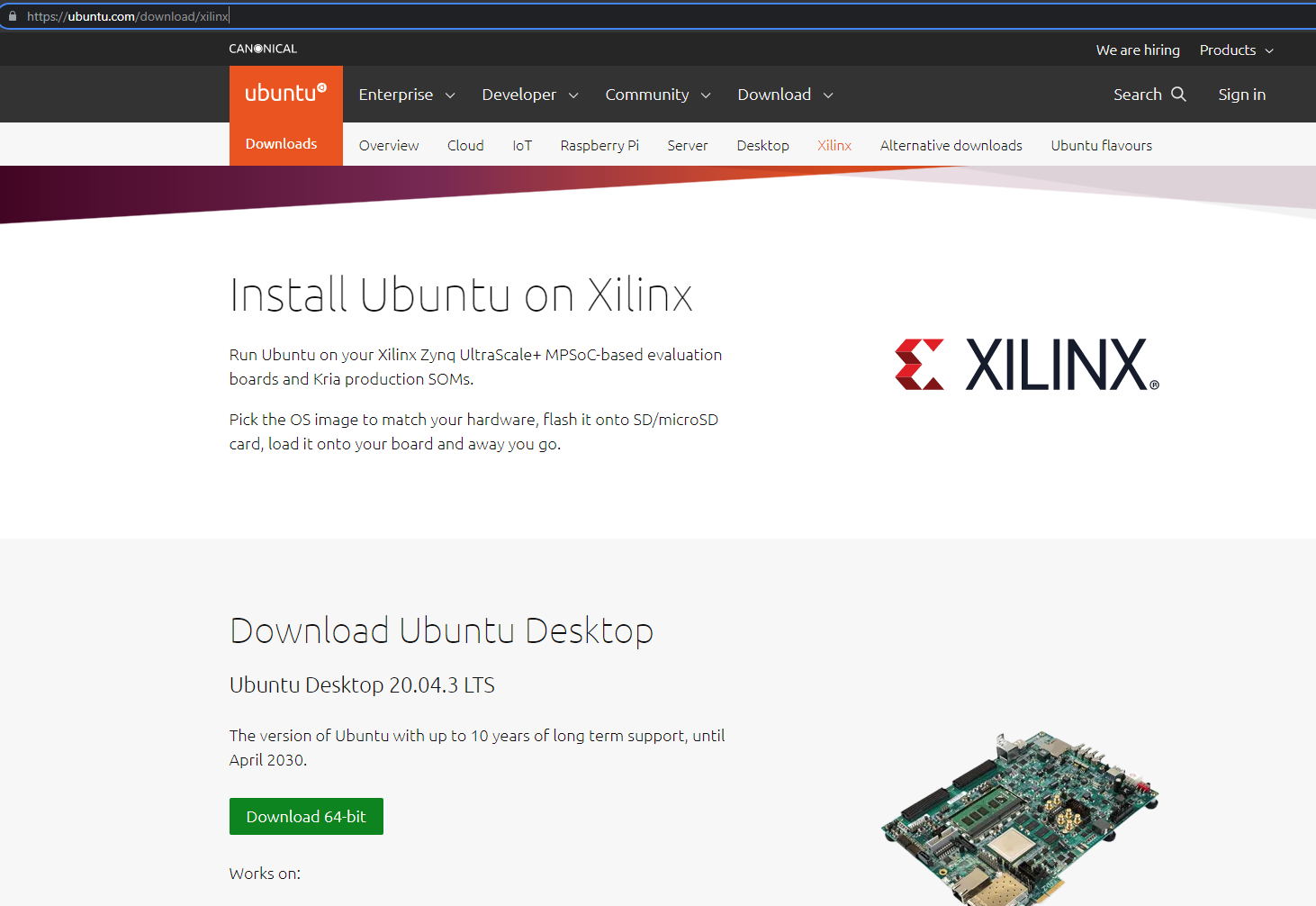The image size is (1316, 906).
Task: Click the Download 64-bit button
Action: (x=306, y=817)
